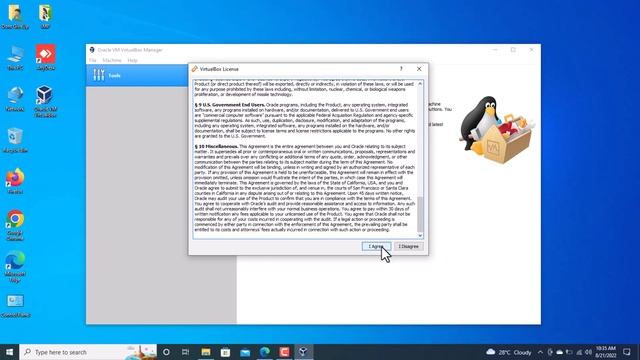Open Task View from the taskbar
The width and height of the screenshot is (640, 360).
(185, 352)
